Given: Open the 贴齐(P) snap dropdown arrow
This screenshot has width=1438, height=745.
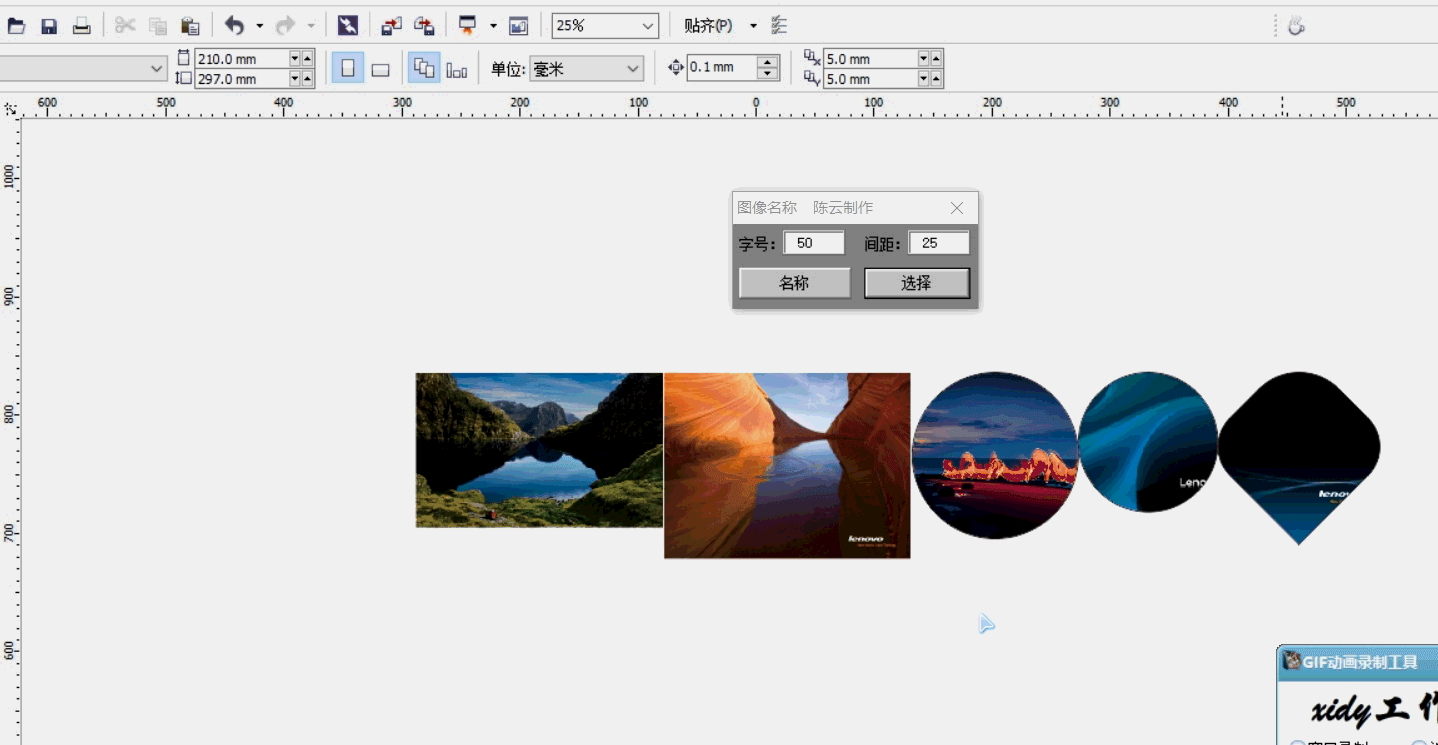Looking at the screenshot, I should coord(754,26).
